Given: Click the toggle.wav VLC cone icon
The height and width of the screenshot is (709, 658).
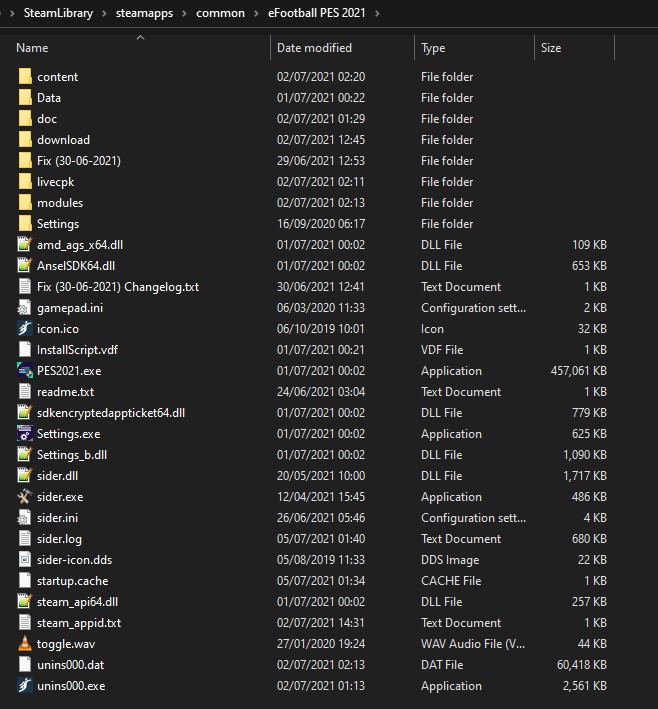Looking at the screenshot, I should click(24, 643).
